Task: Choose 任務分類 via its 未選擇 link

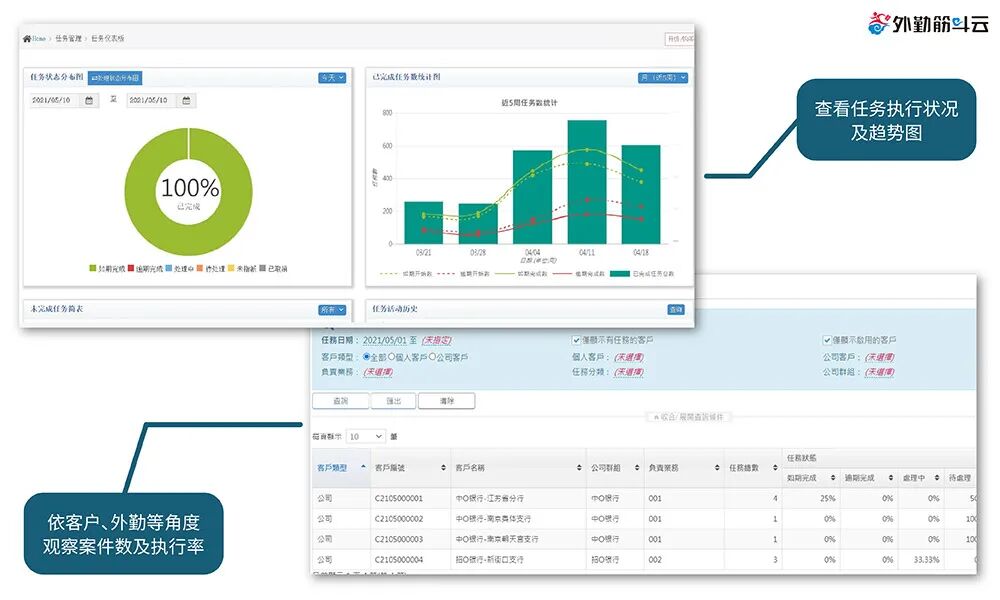Action: point(629,372)
